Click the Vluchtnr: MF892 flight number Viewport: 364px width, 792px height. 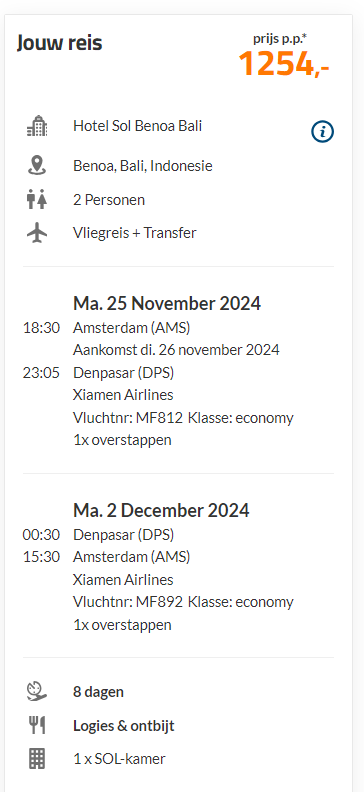[x=128, y=602]
